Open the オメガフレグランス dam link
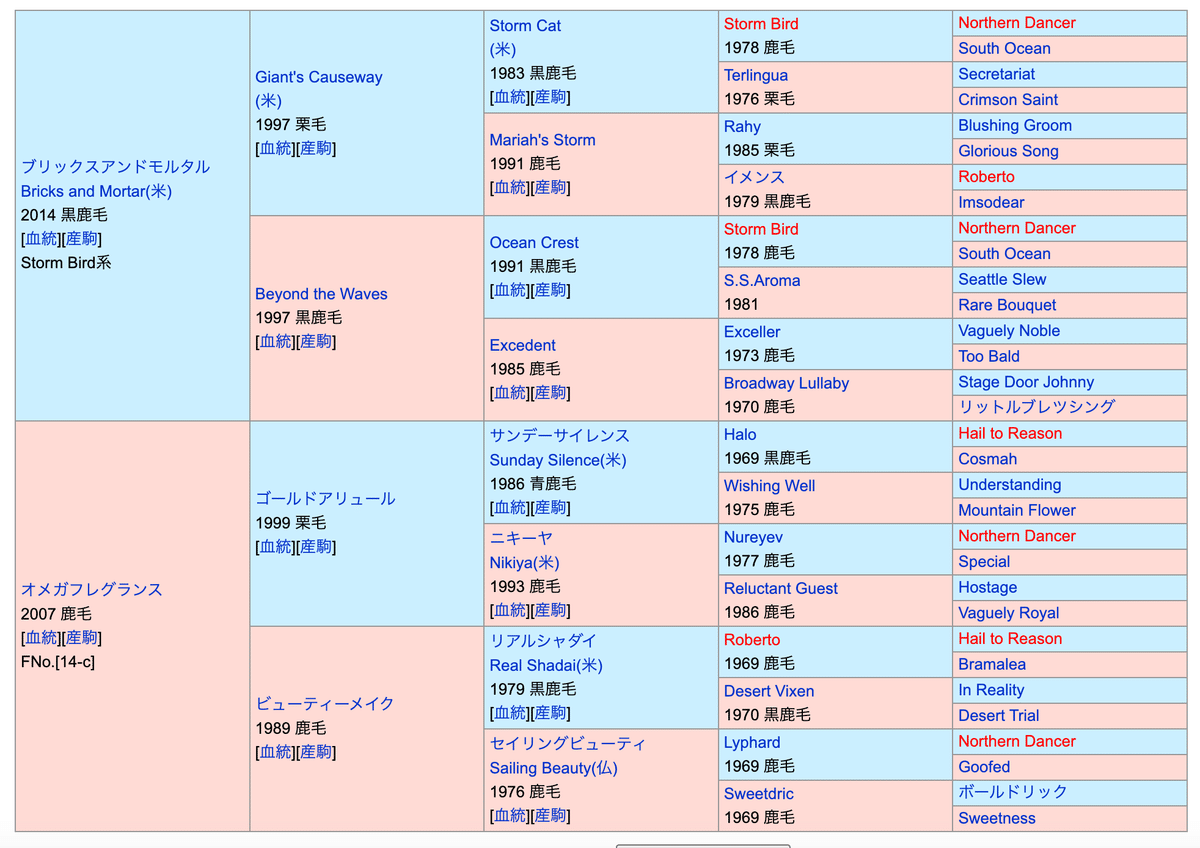This screenshot has height=848, width=1200. 91,589
